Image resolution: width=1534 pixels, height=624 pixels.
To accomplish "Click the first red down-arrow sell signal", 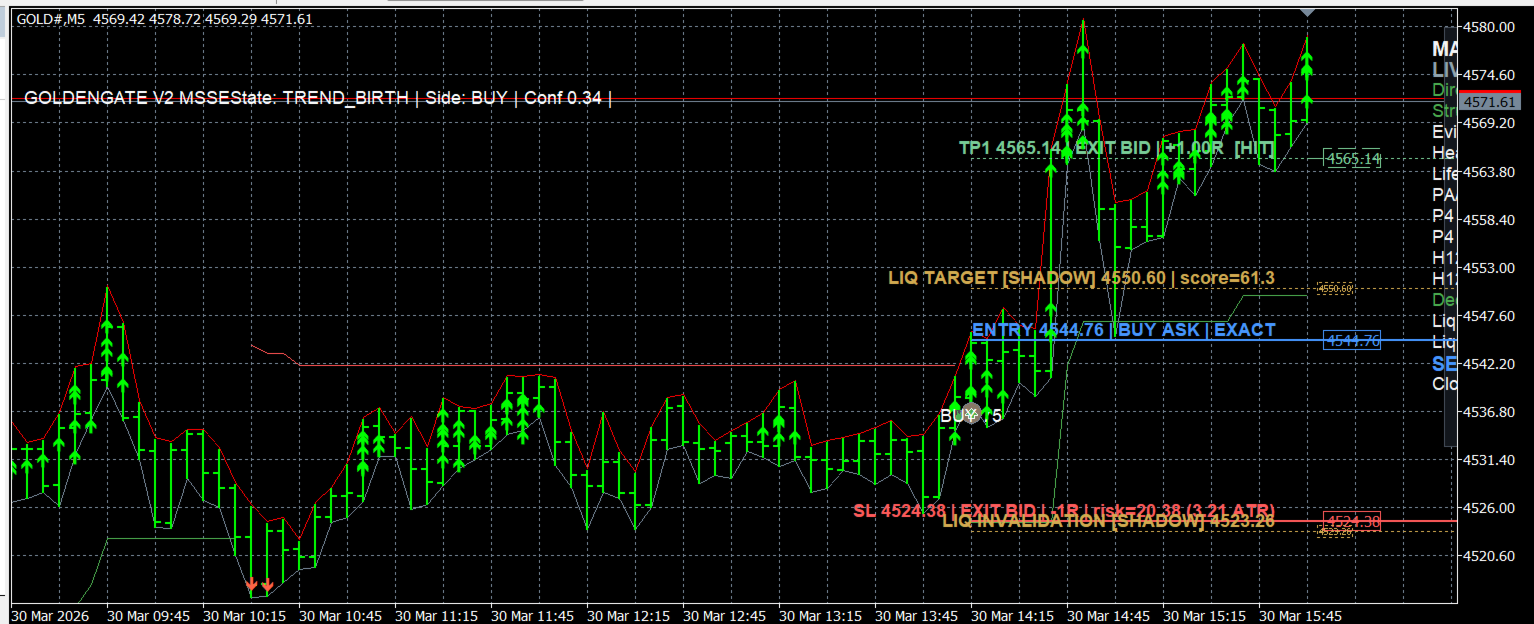I will point(253,583).
